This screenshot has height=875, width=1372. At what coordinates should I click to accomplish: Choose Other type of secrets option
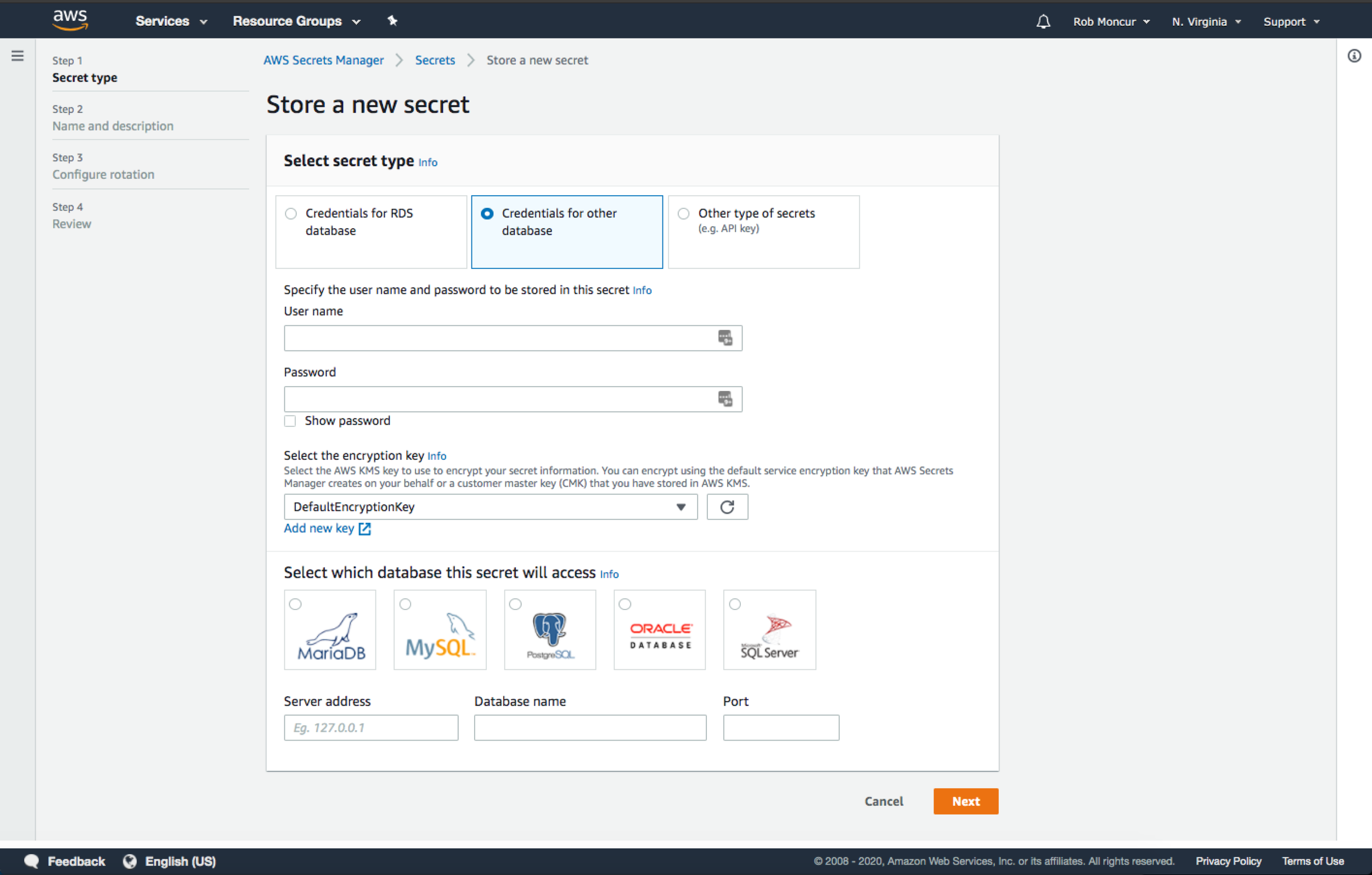pyautogui.click(x=684, y=213)
